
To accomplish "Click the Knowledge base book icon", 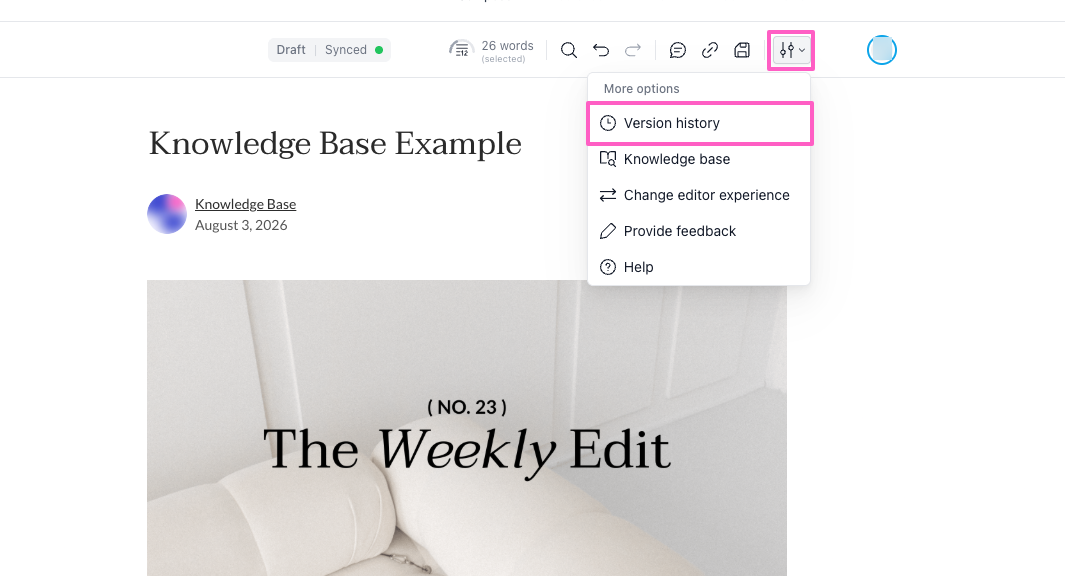I will pos(608,159).
